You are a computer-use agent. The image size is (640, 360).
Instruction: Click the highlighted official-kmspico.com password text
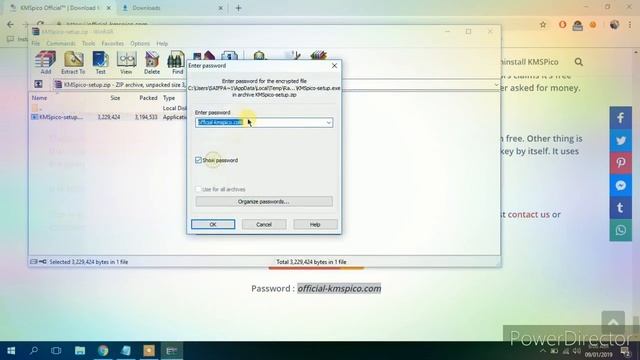pos(339,289)
